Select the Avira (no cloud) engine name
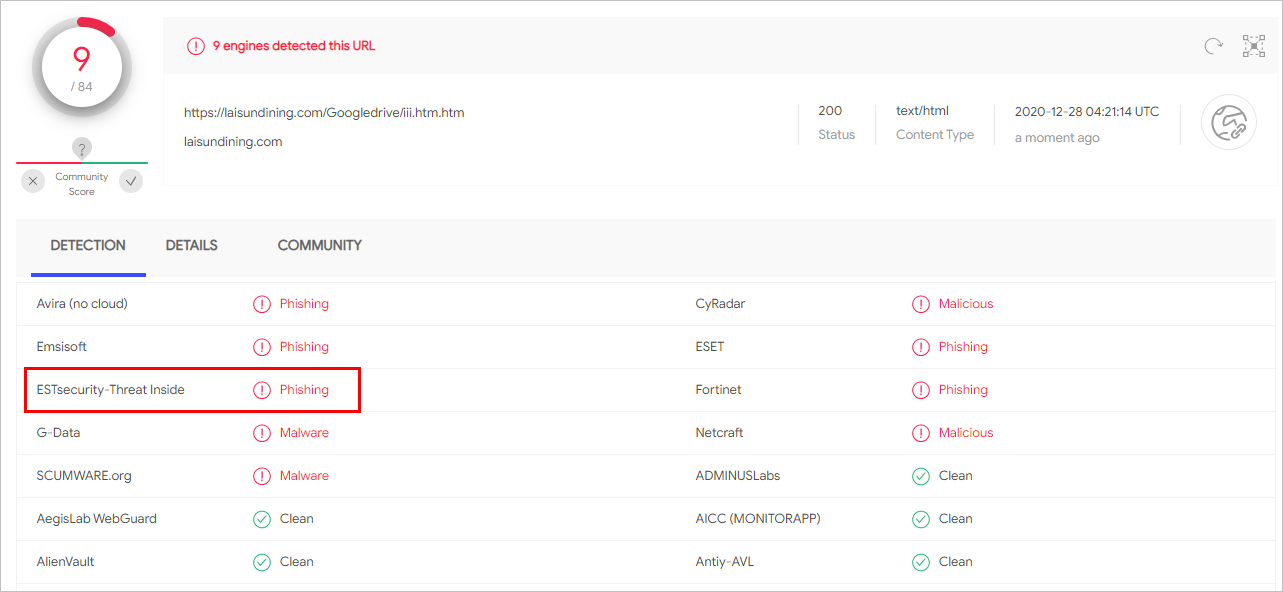Screen dimensions: 1283x592 pos(82,304)
